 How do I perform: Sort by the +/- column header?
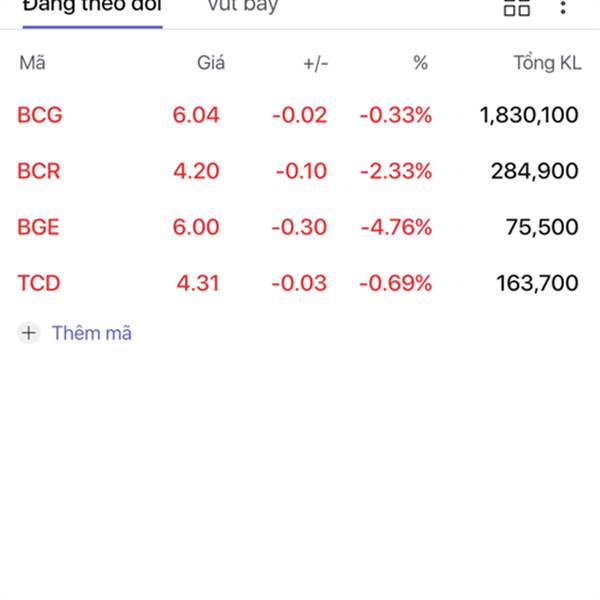pyautogui.click(x=316, y=64)
